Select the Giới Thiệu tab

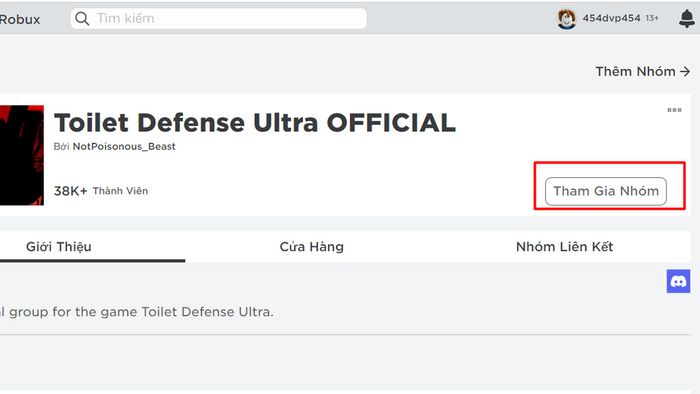[x=58, y=247]
